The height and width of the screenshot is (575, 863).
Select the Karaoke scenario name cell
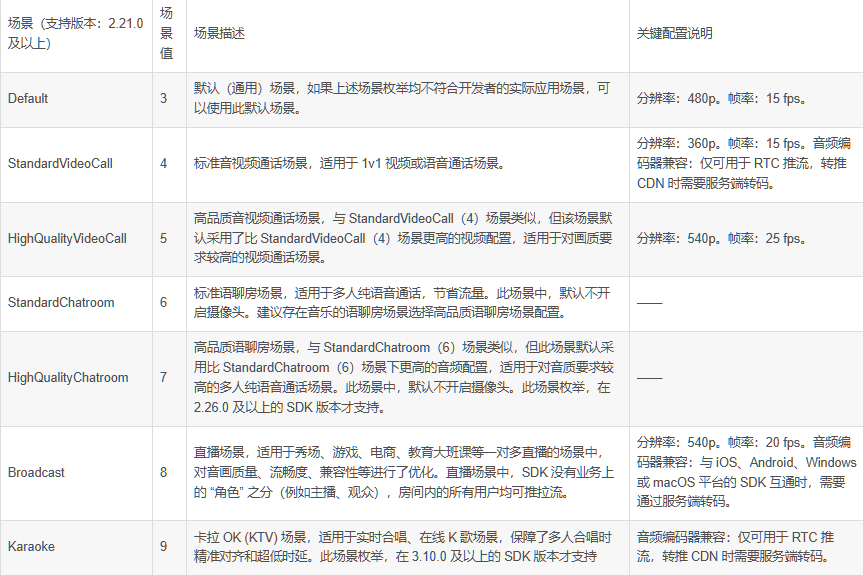(x=76, y=547)
